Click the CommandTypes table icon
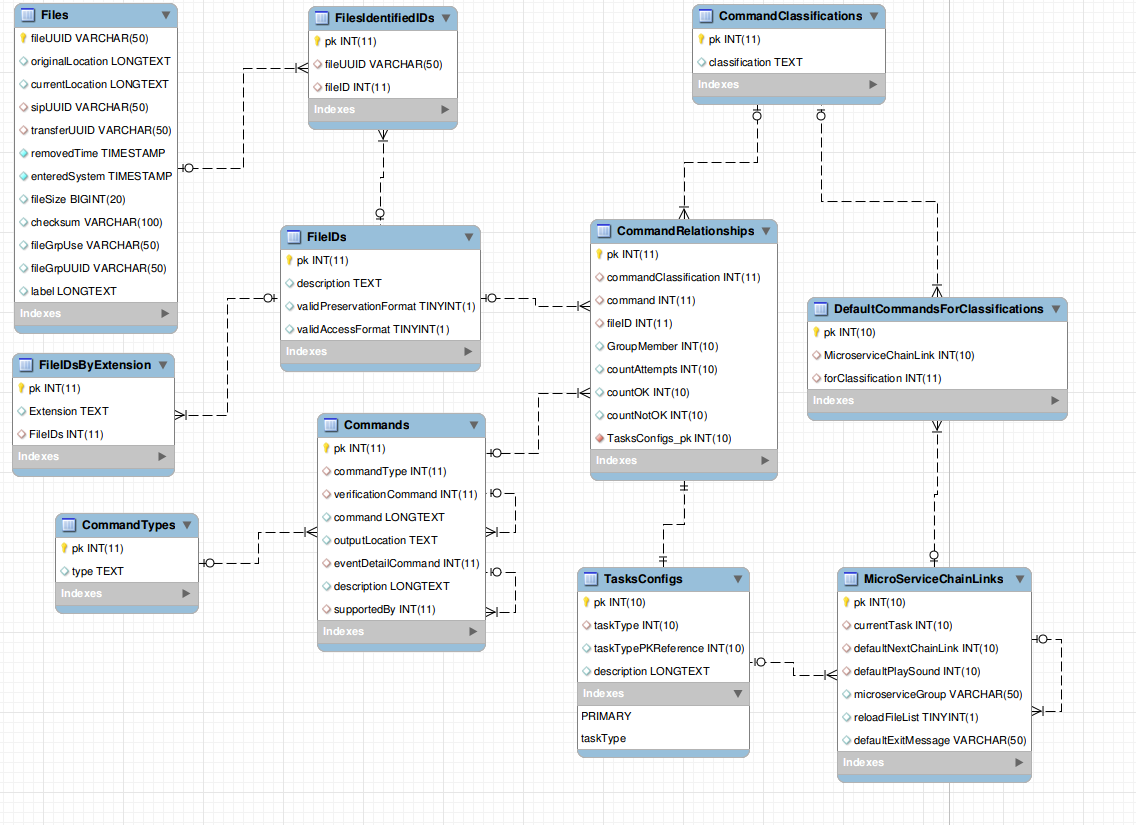Screen dimensions: 1136x825 68,525
